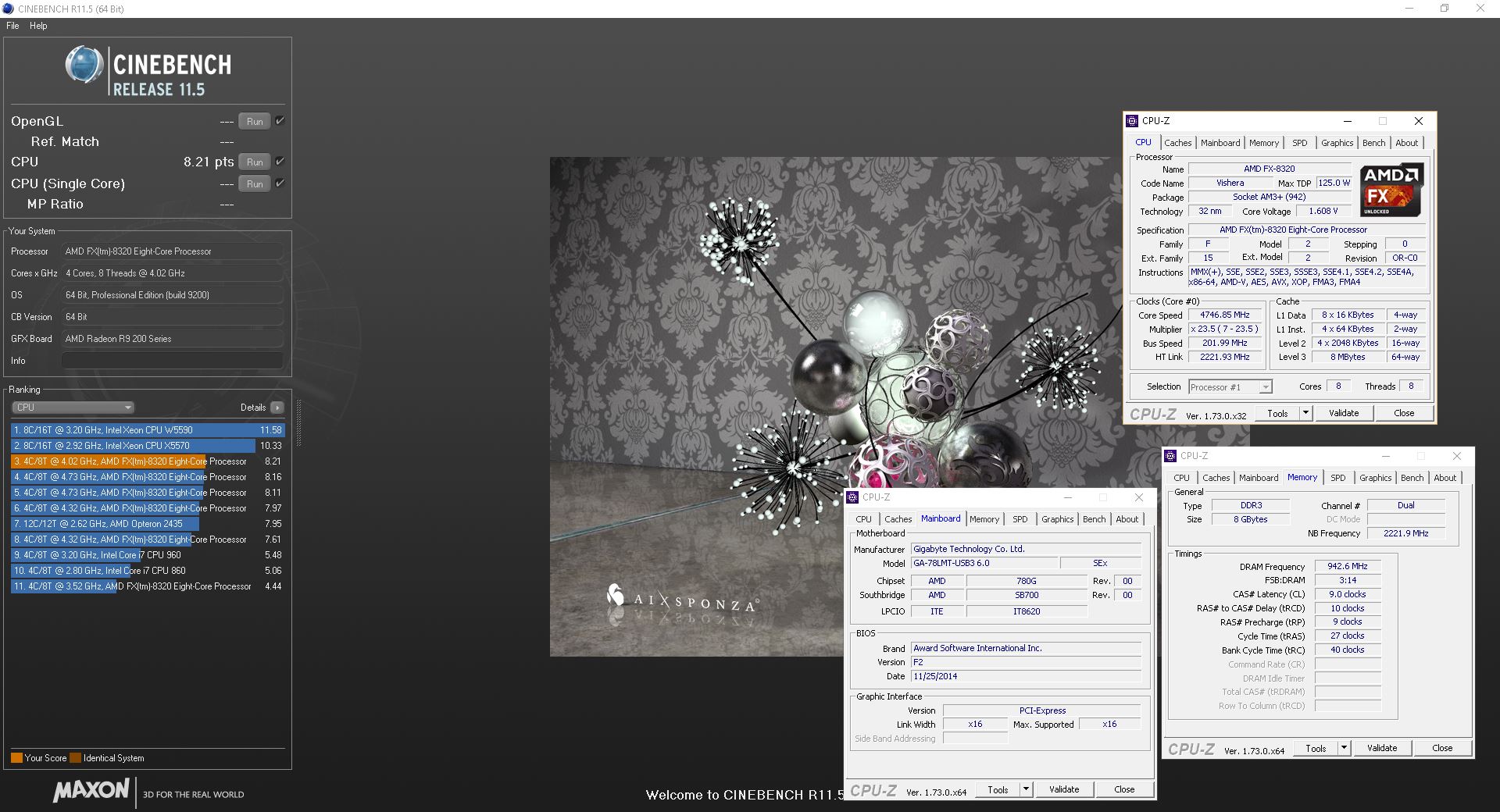Run the CPU Single Core benchmark

click(255, 183)
